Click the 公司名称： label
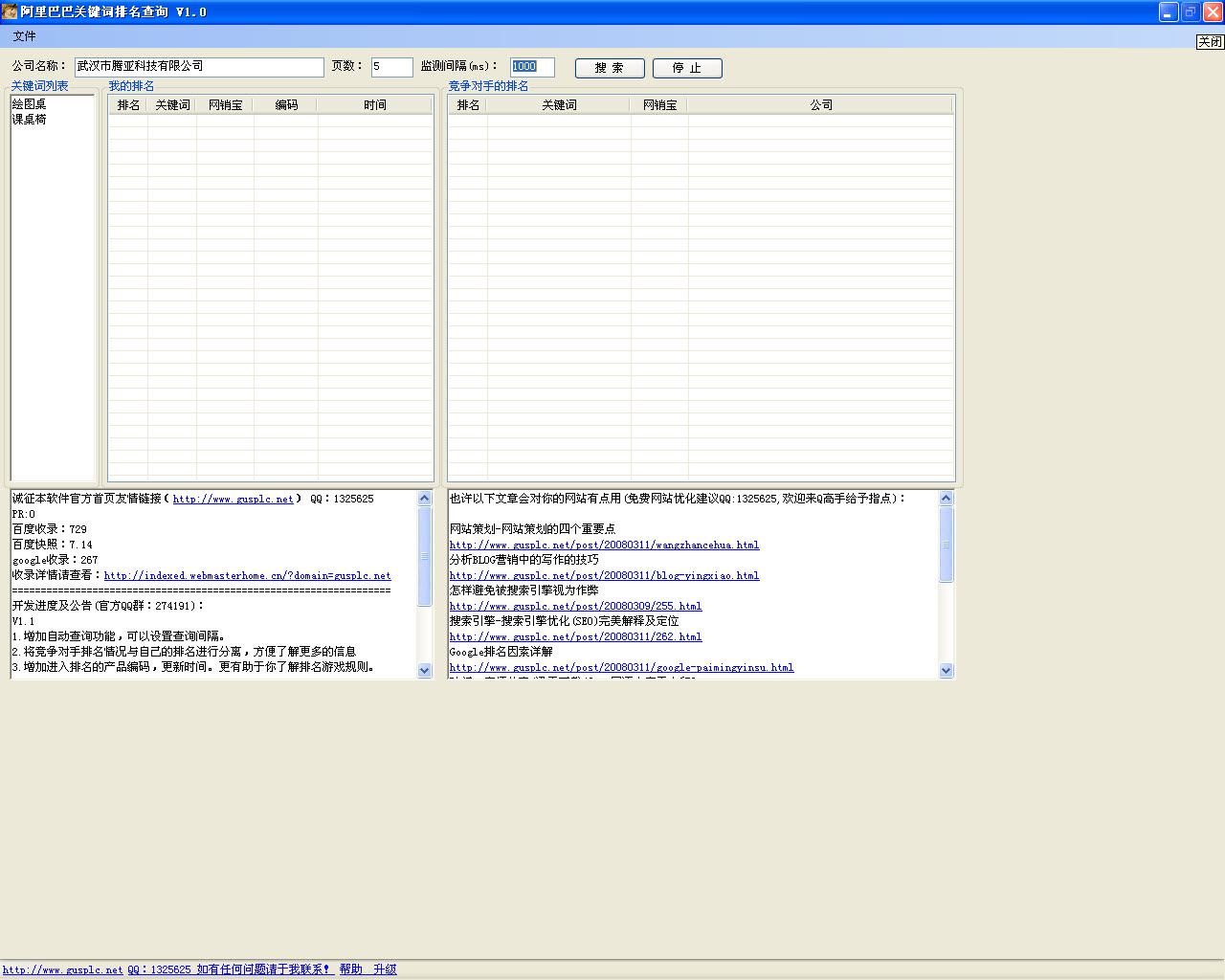The image size is (1225, 980). pyautogui.click(x=40, y=66)
